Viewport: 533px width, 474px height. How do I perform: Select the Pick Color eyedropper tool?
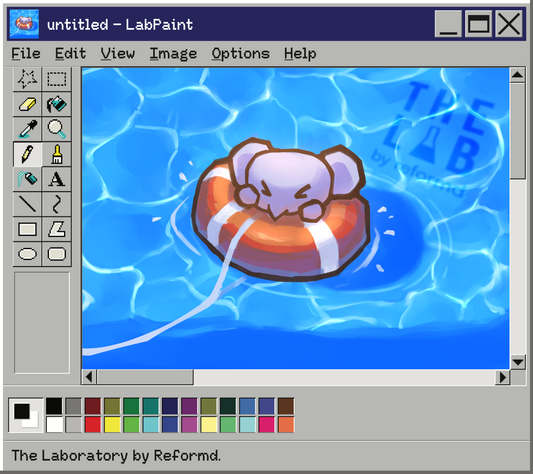(27, 129)
